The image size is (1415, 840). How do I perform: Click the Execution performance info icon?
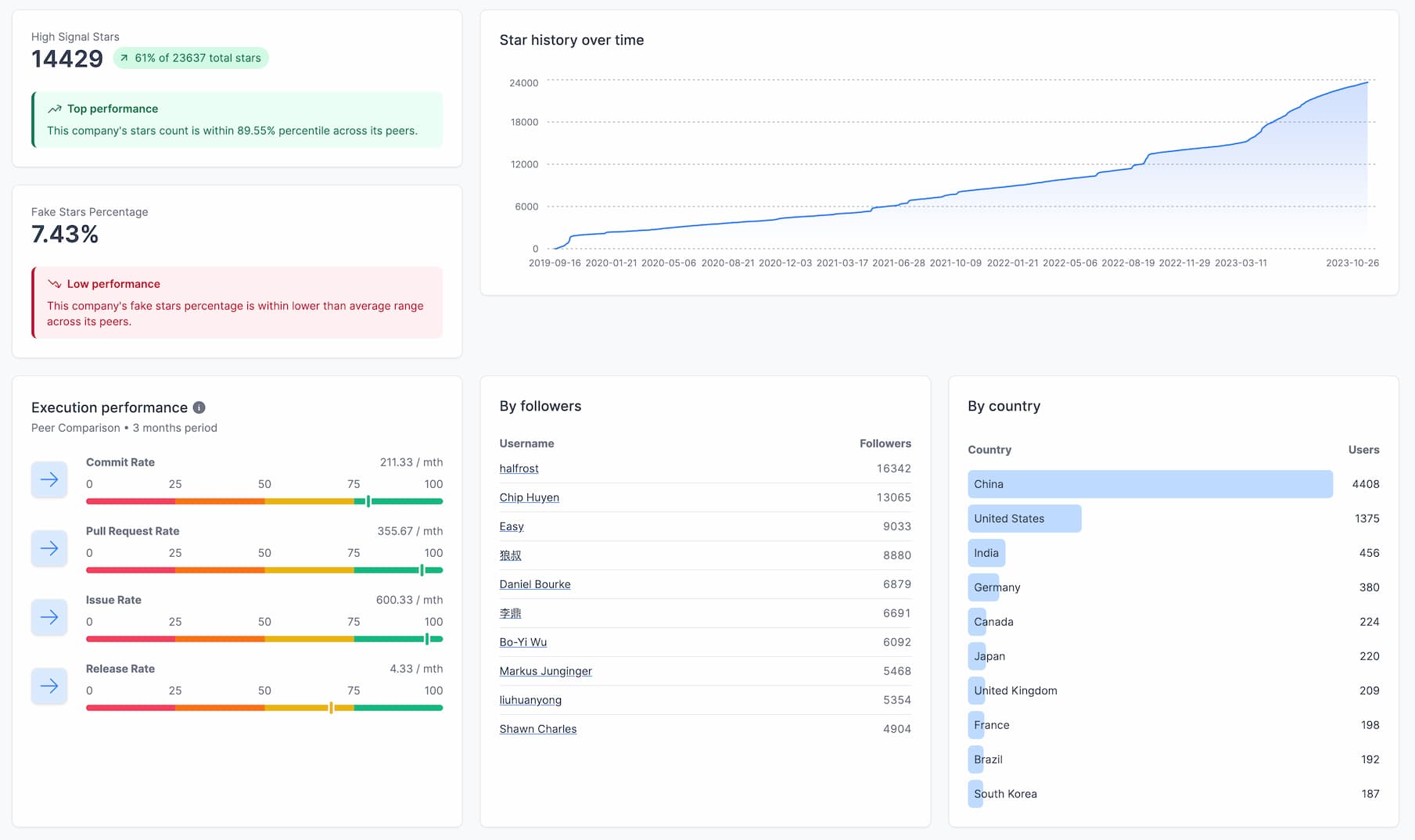pos(199,407)
